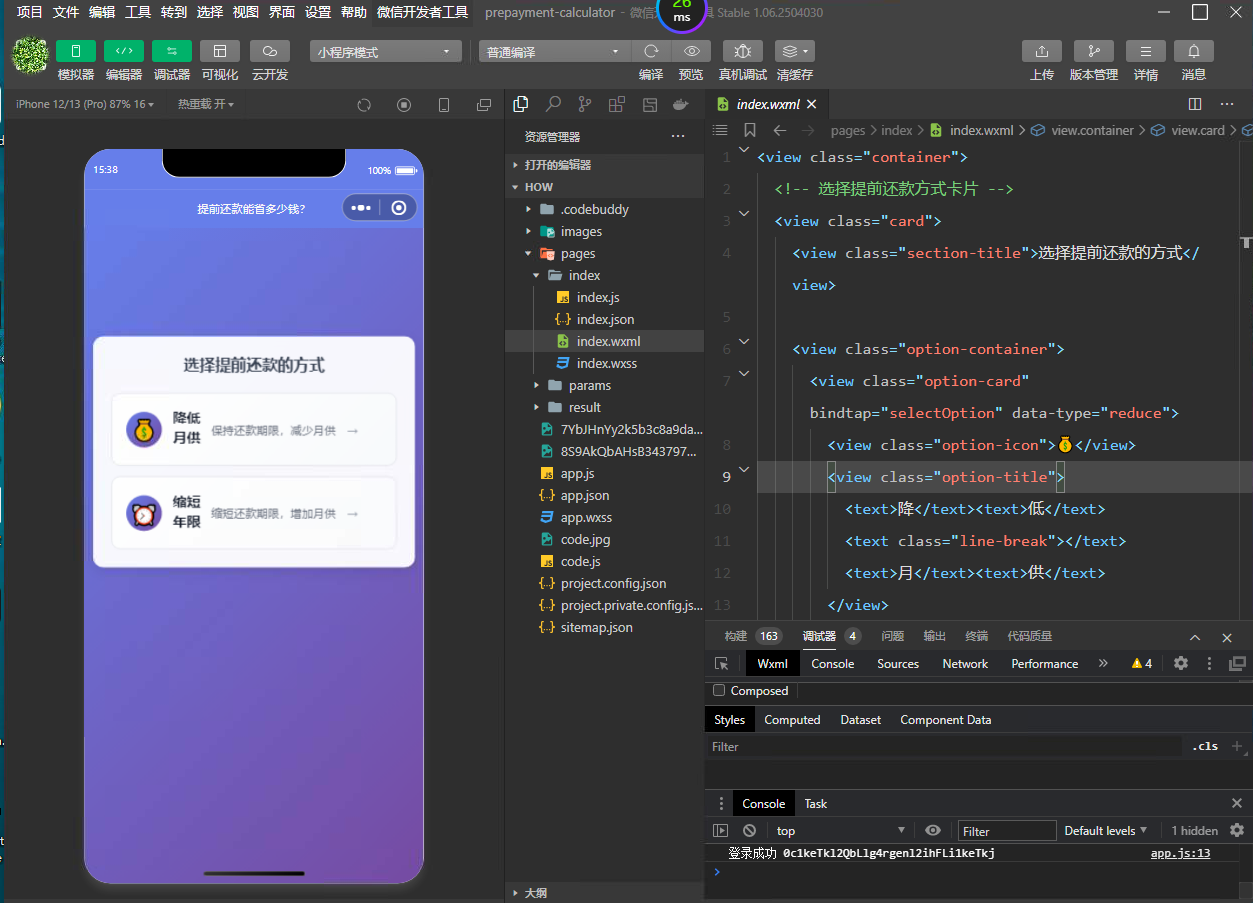Click the devtools element inspect icon
Screen dimensions: 1253x903
(722, 664)
